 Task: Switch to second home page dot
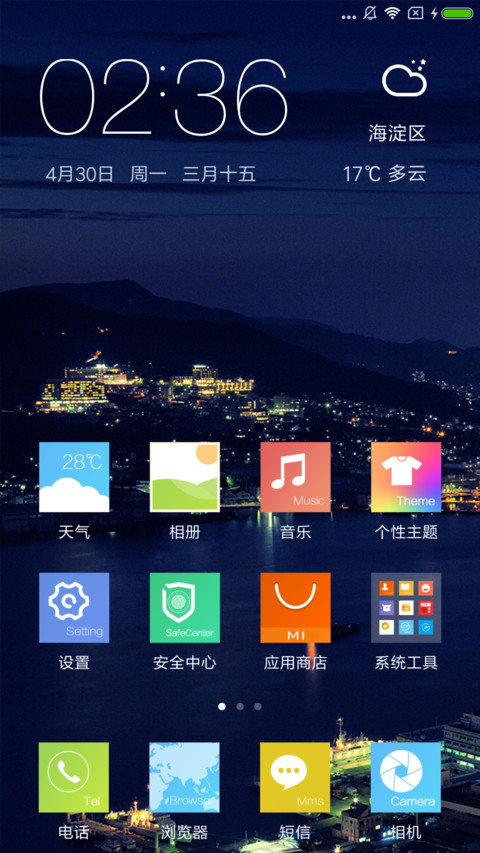240,707
